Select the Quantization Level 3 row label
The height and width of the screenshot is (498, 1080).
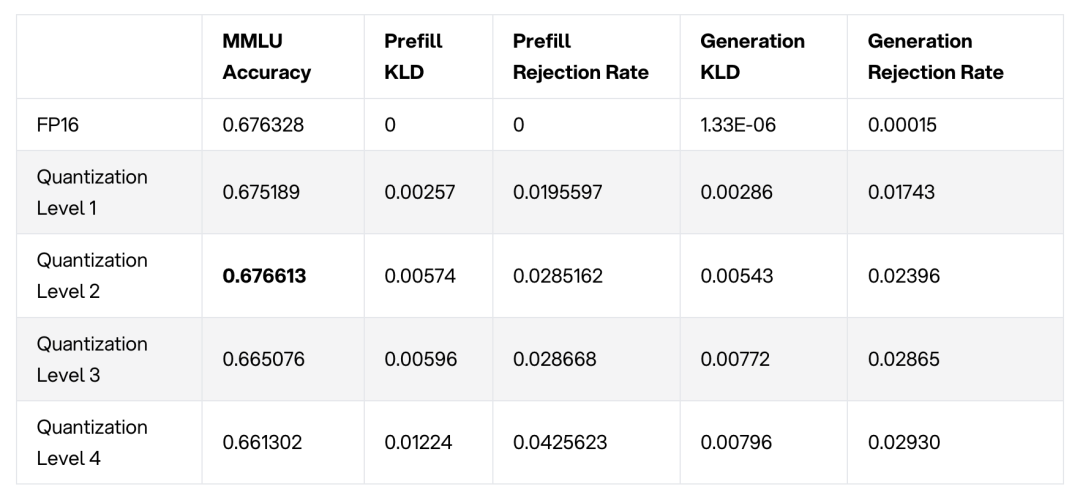pos(92,359)
